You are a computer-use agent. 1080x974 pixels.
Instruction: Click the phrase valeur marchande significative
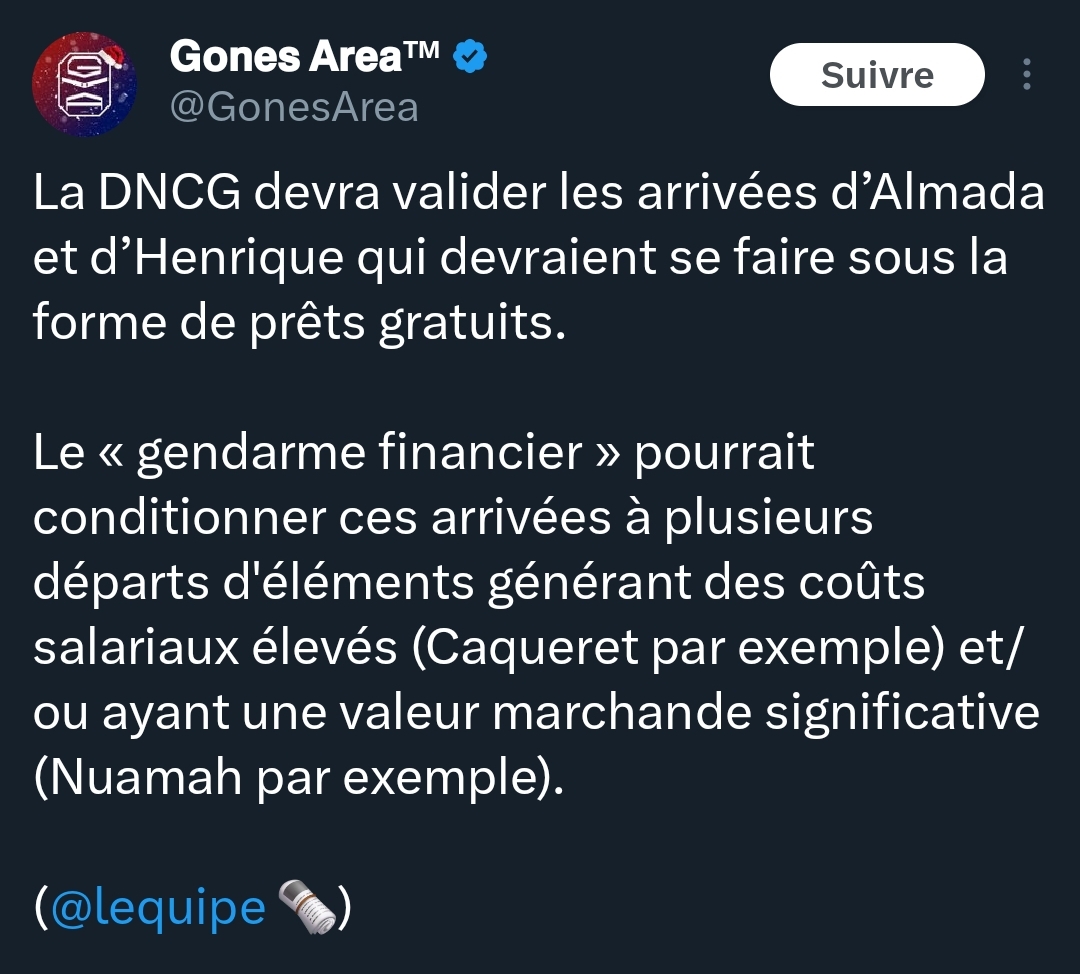click(690, 713)
